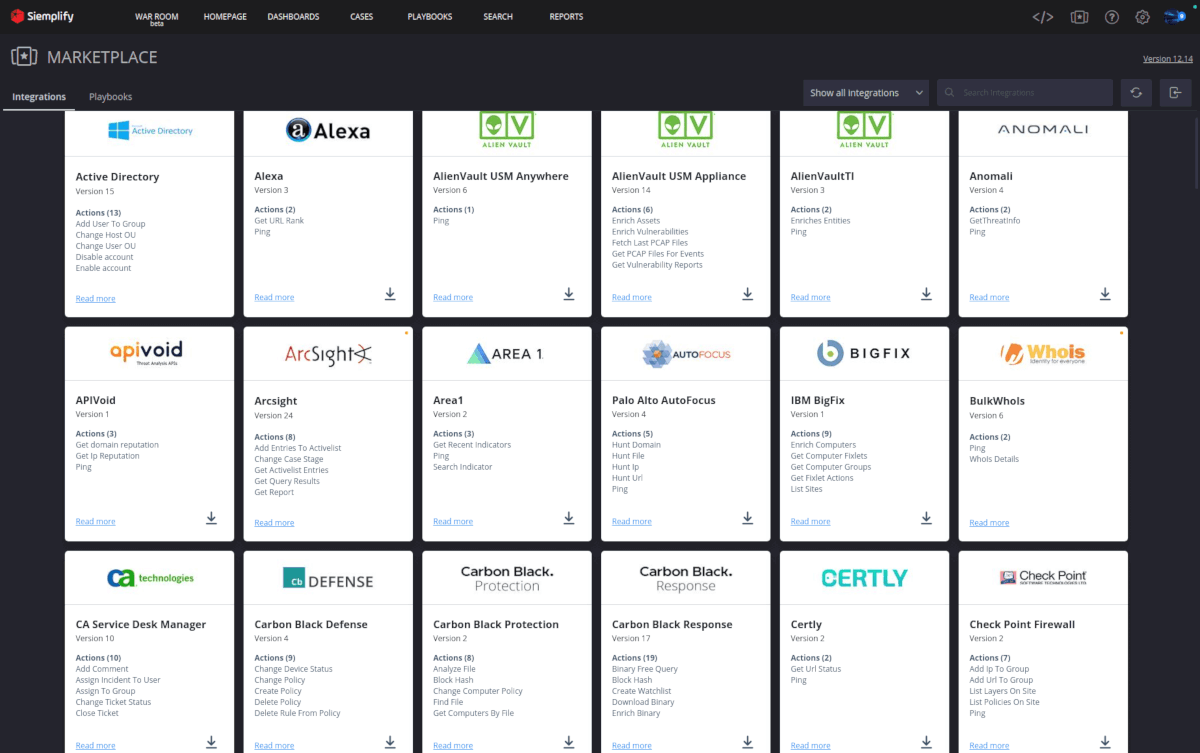The height and width of the screenshot is (753, 1200).
Task: Select the Carbon Black Response card title
Action: (x=672, y=625)
